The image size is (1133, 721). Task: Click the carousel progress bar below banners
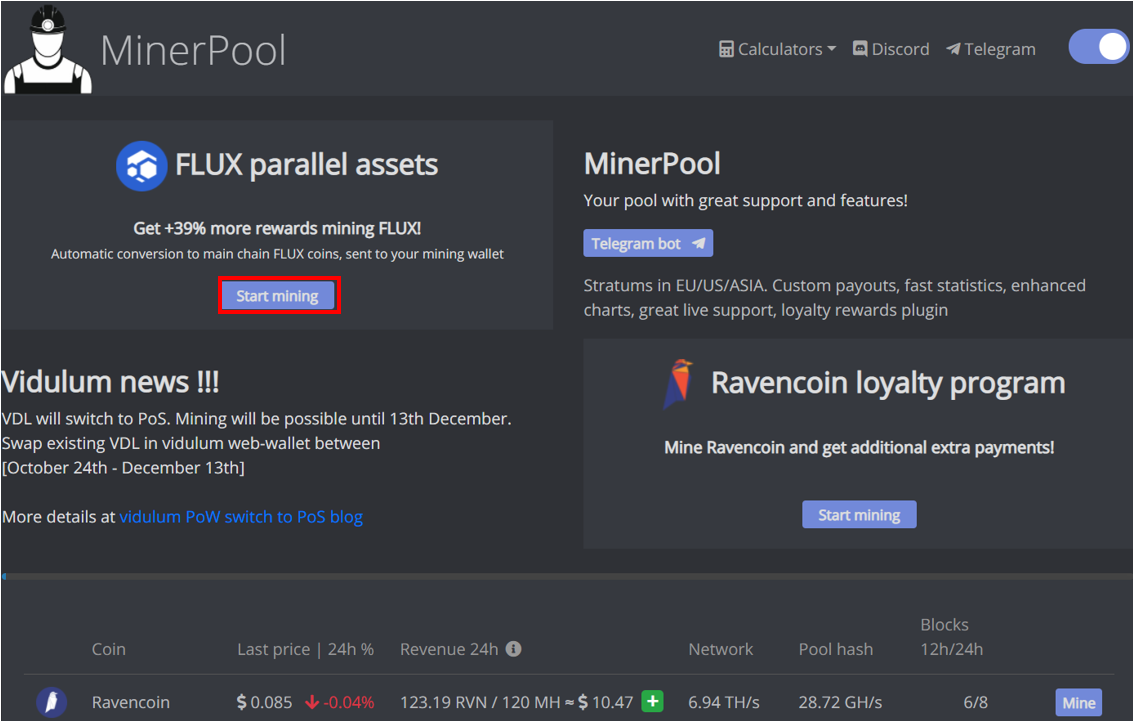(566, 577)
